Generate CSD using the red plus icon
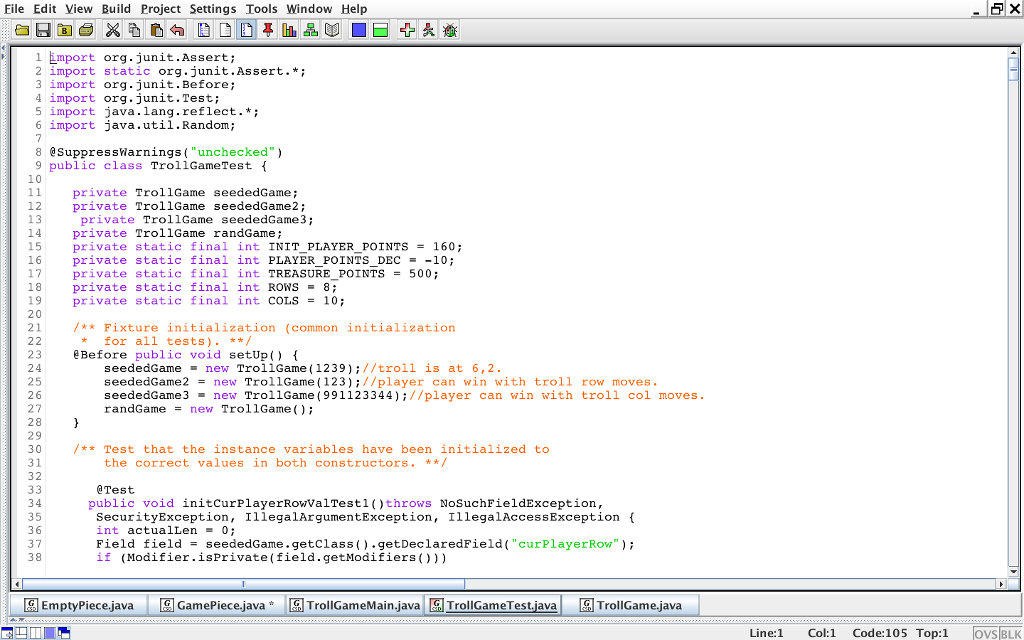Screen dimensions: 1024x640 coord(407,30)
